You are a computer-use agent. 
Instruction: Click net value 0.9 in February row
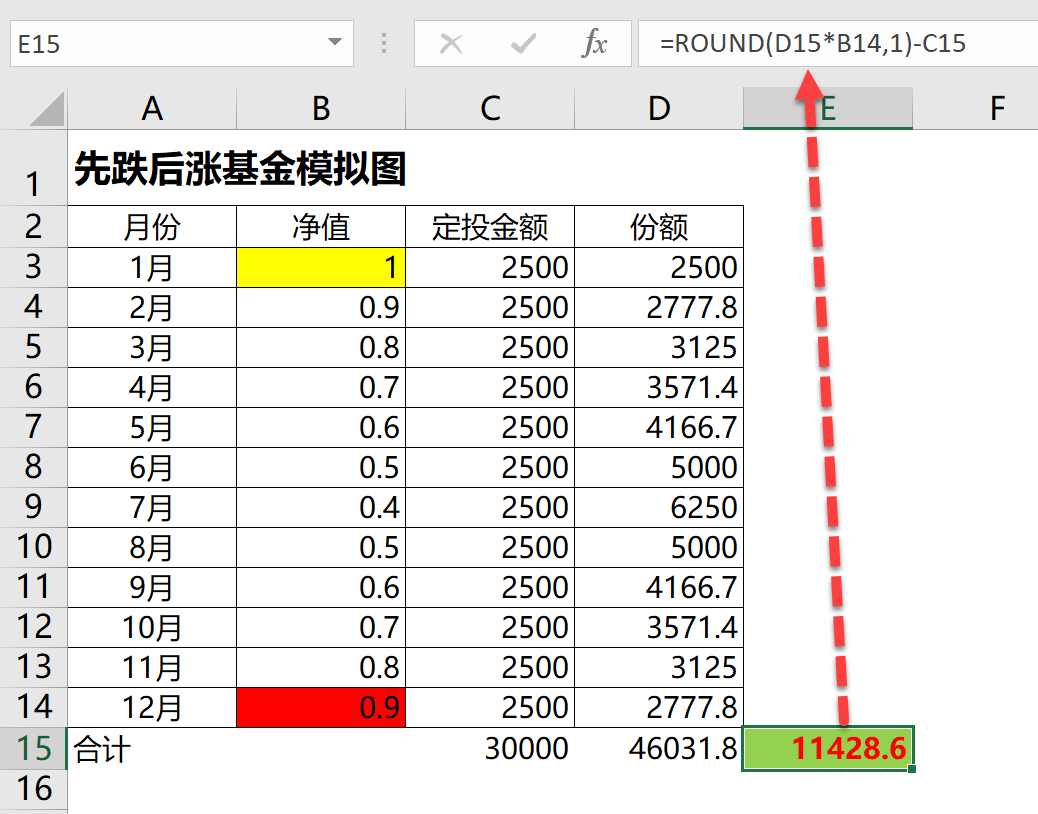tap(321, 308)
